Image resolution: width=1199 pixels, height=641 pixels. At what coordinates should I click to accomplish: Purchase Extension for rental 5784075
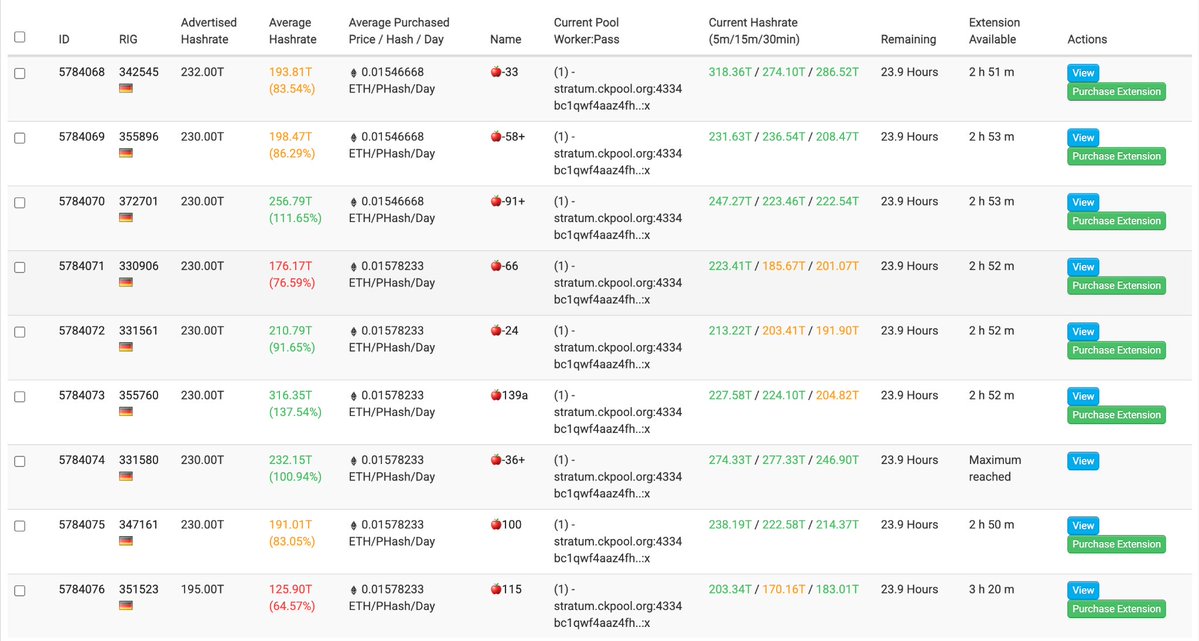click(x=1116, y=544)
